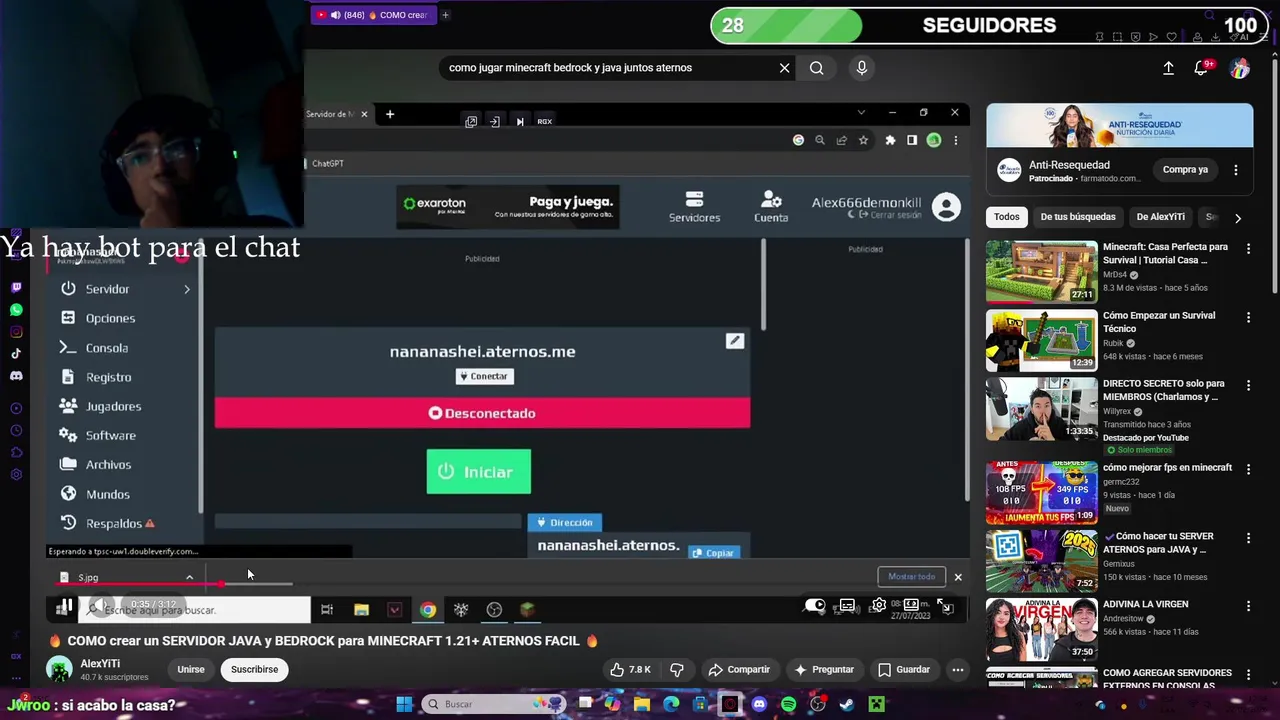Open browser sidebar settings gear
Image resolution: width=1280 pixels, height=720 pixels.
pyautogui.click(x=16, y=475)
